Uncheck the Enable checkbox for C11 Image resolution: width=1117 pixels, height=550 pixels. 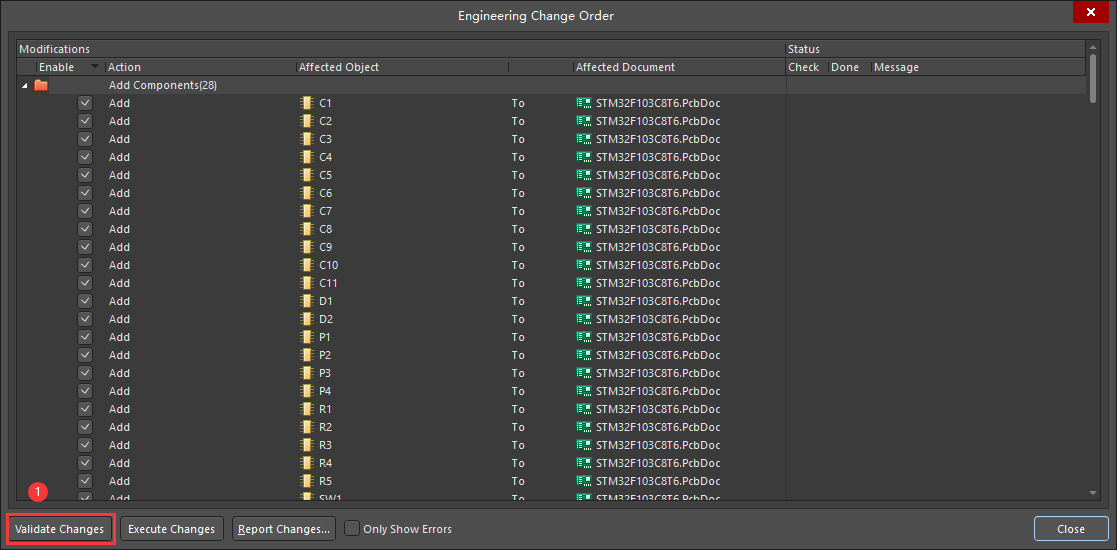click(x=85, y=283)
